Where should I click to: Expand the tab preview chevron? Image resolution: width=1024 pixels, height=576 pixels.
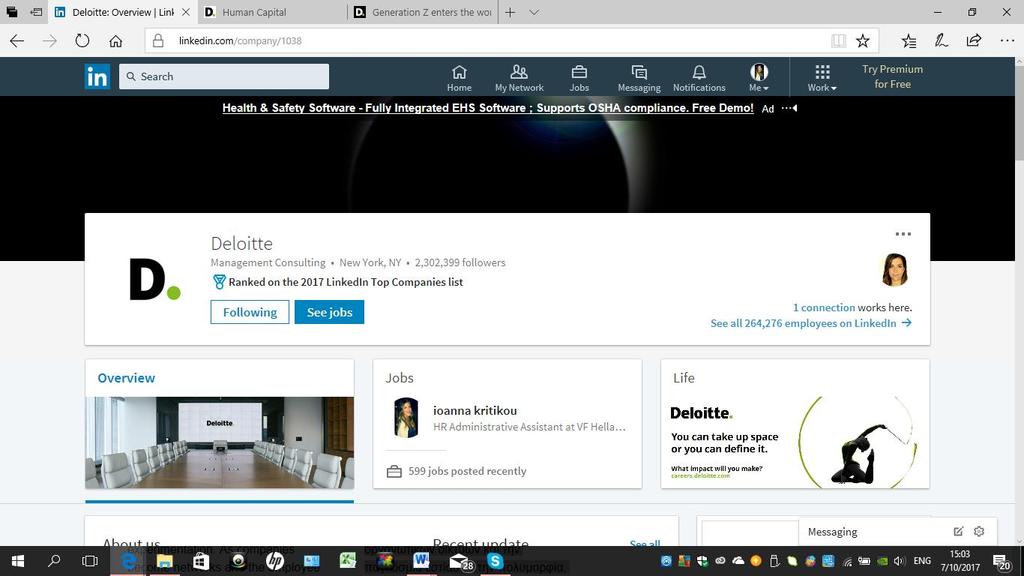[x=534, y=12]
